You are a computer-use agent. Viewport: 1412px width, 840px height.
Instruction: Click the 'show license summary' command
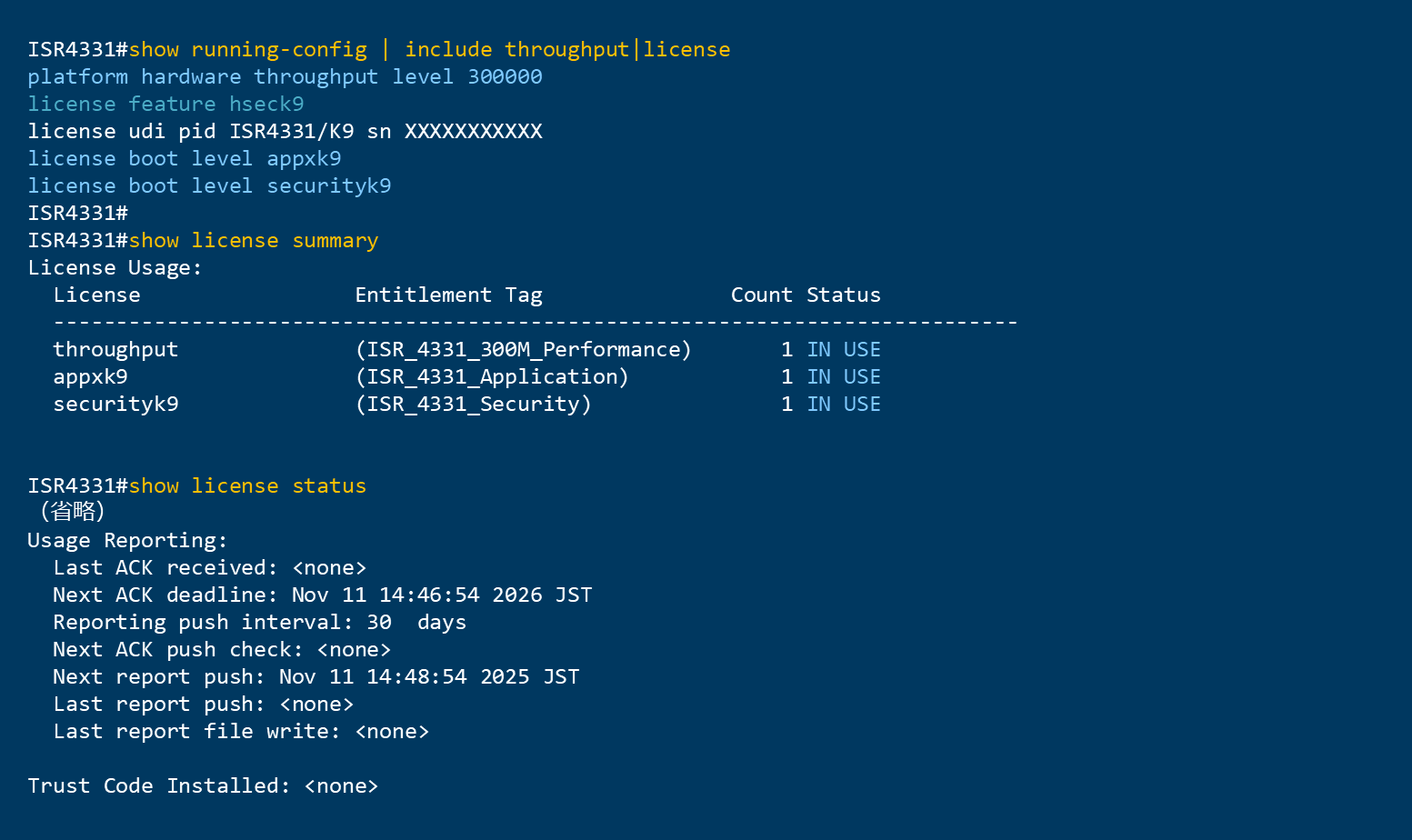pyautogui.click(x=253, y=241)
